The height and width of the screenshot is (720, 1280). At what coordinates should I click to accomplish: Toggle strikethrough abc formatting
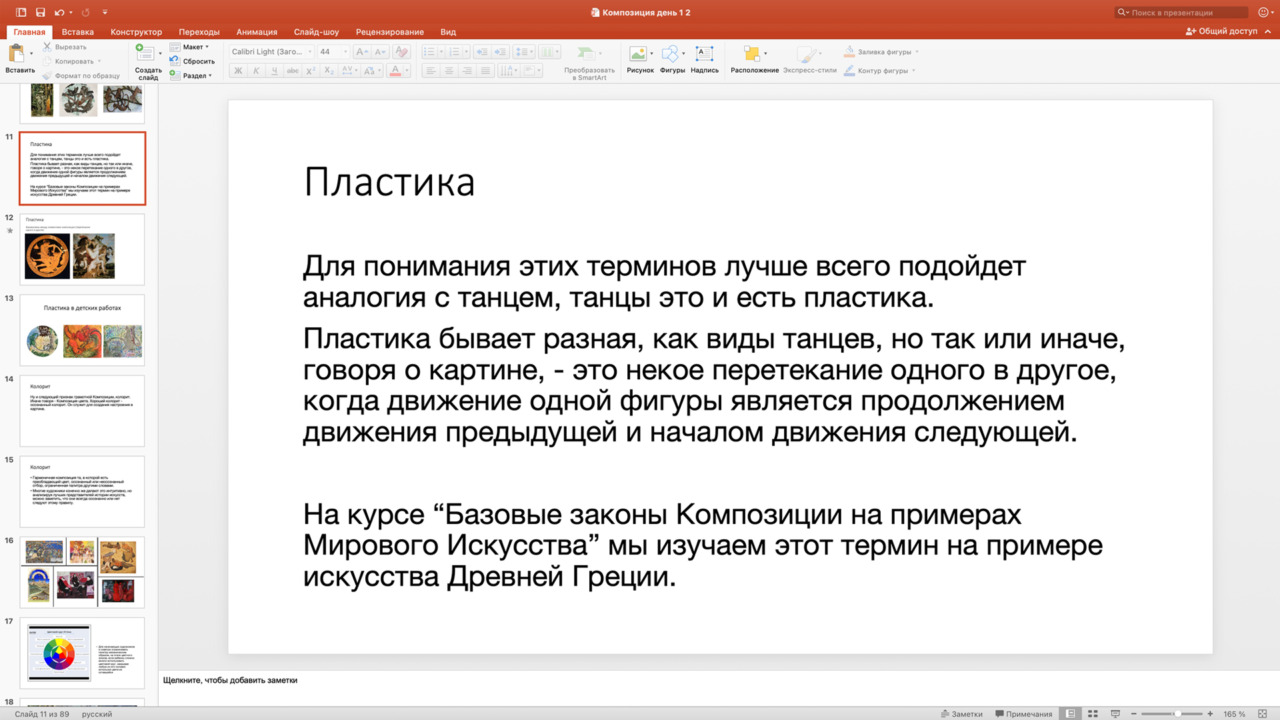292,71
